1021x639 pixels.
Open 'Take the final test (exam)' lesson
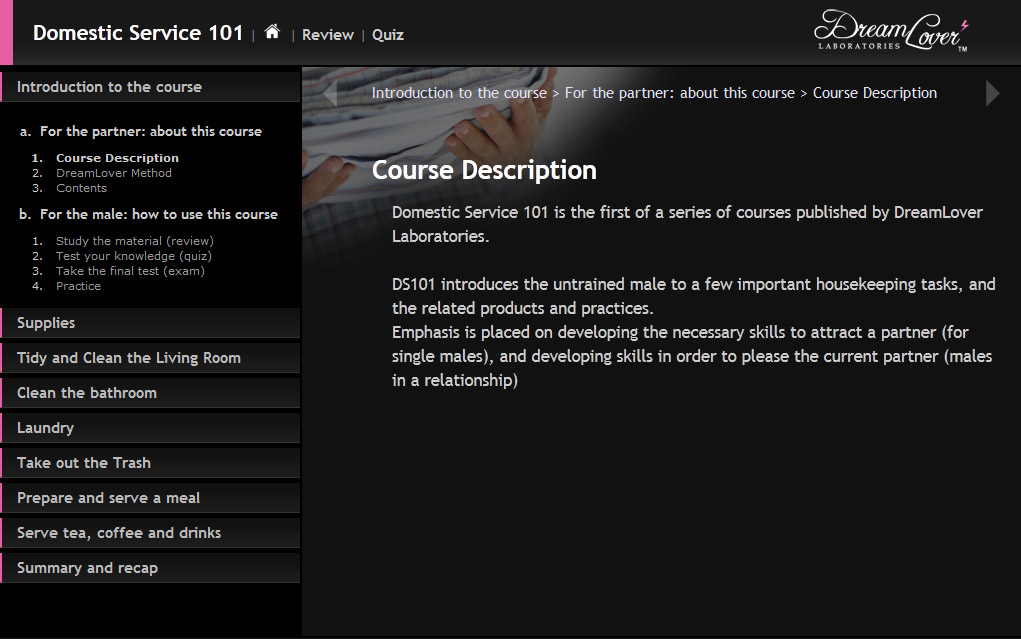pos(130,271)
